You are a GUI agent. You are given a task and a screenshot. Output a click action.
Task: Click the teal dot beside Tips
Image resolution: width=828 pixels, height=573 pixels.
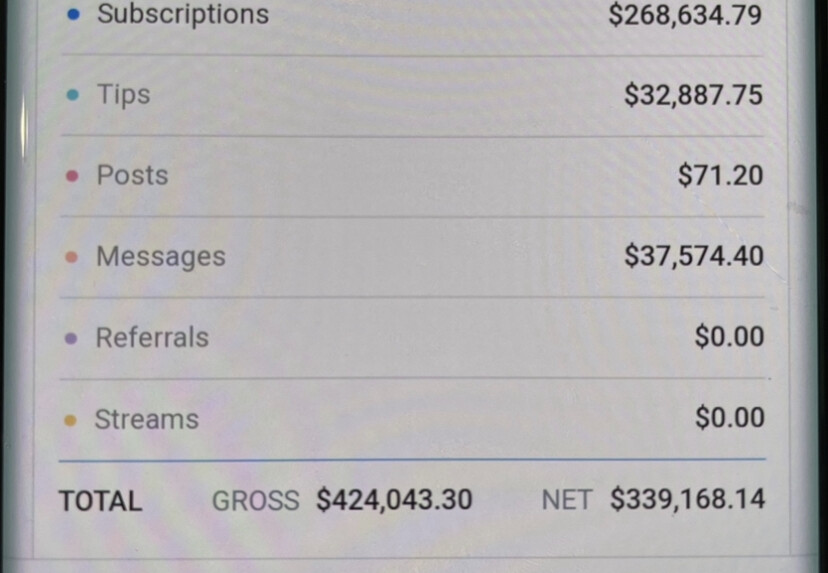point(73,95)
